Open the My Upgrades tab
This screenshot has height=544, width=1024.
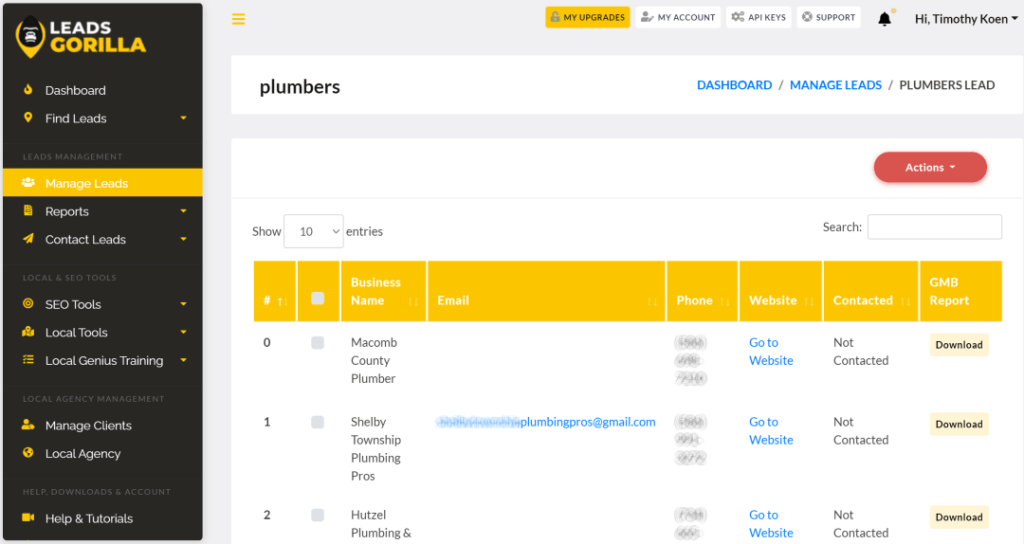coord(588,17)
